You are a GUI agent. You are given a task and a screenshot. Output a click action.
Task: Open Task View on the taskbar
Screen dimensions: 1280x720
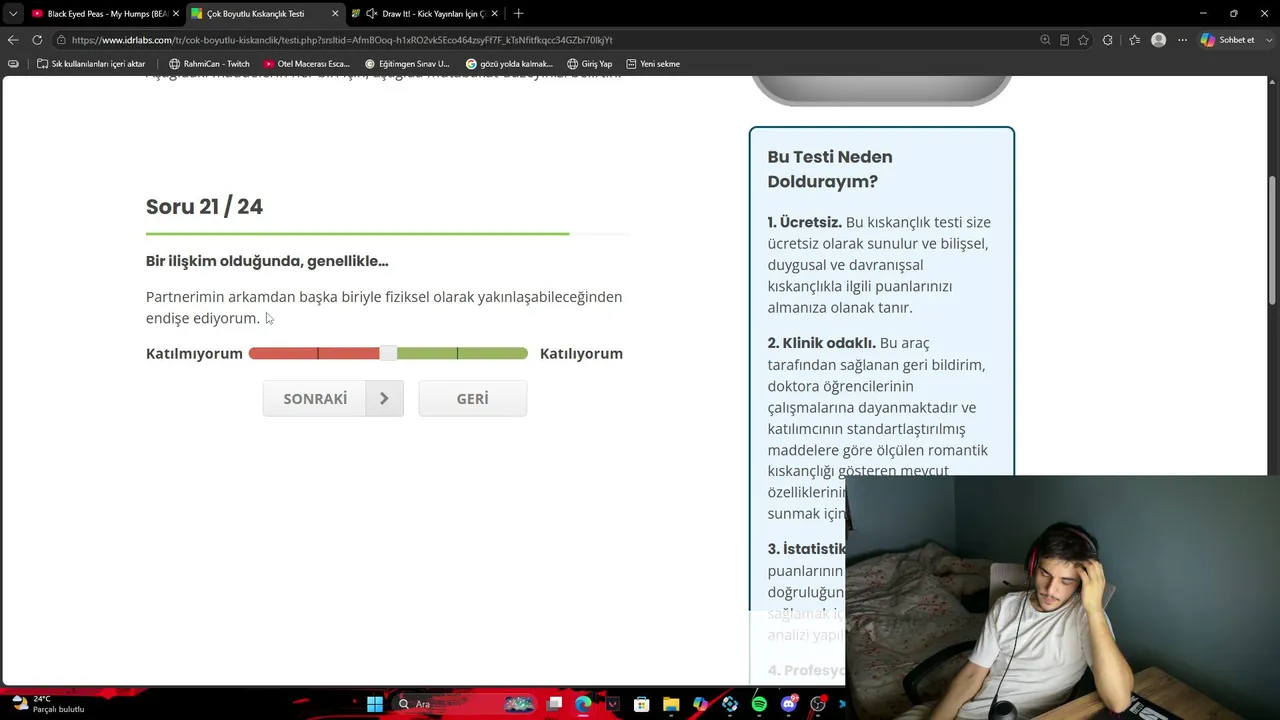(x=554, y=704)
